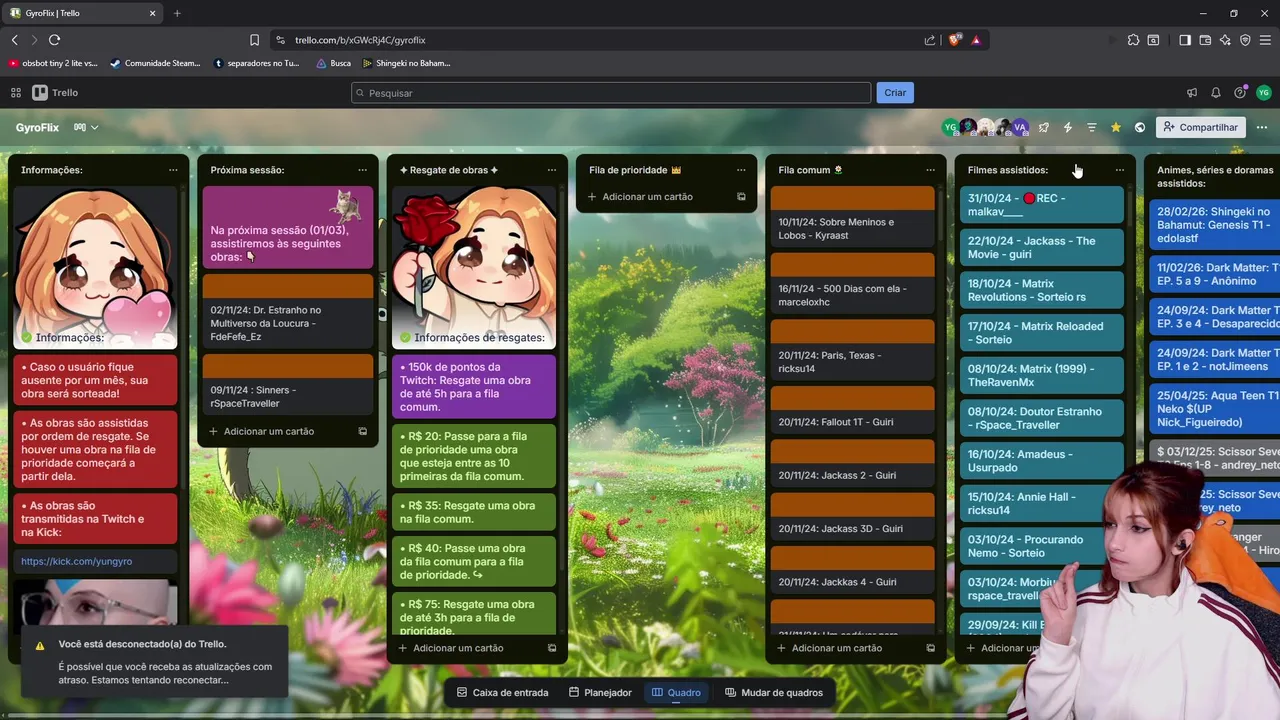
Task: Open the Informações chibi cover card
Action: click(x=95, y=267)
